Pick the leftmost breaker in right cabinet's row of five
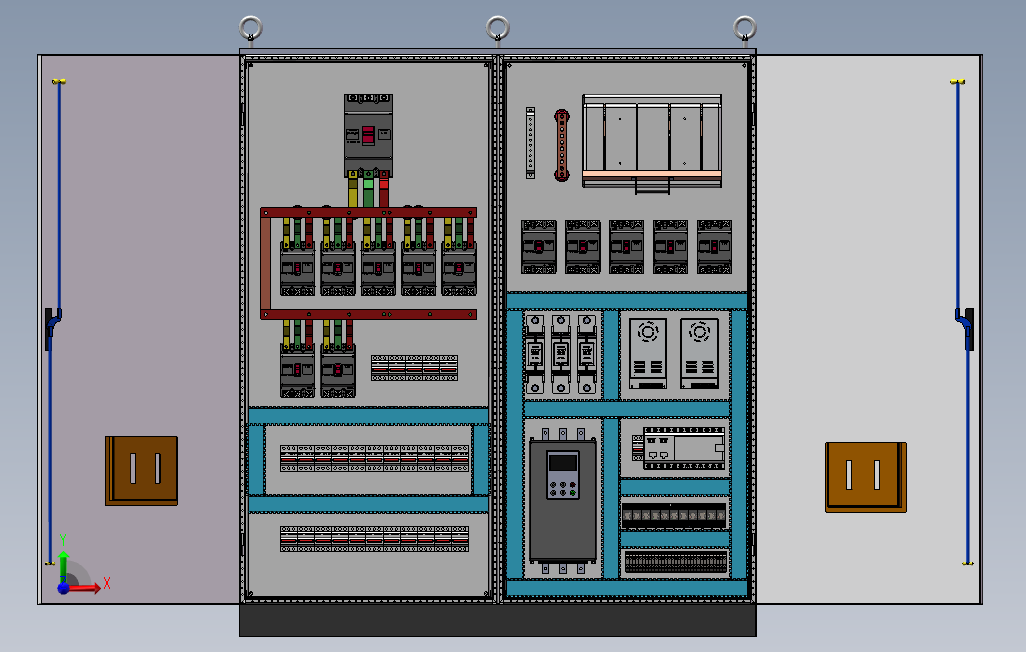Screen dimensions: 1026x652 coord(539,247)
